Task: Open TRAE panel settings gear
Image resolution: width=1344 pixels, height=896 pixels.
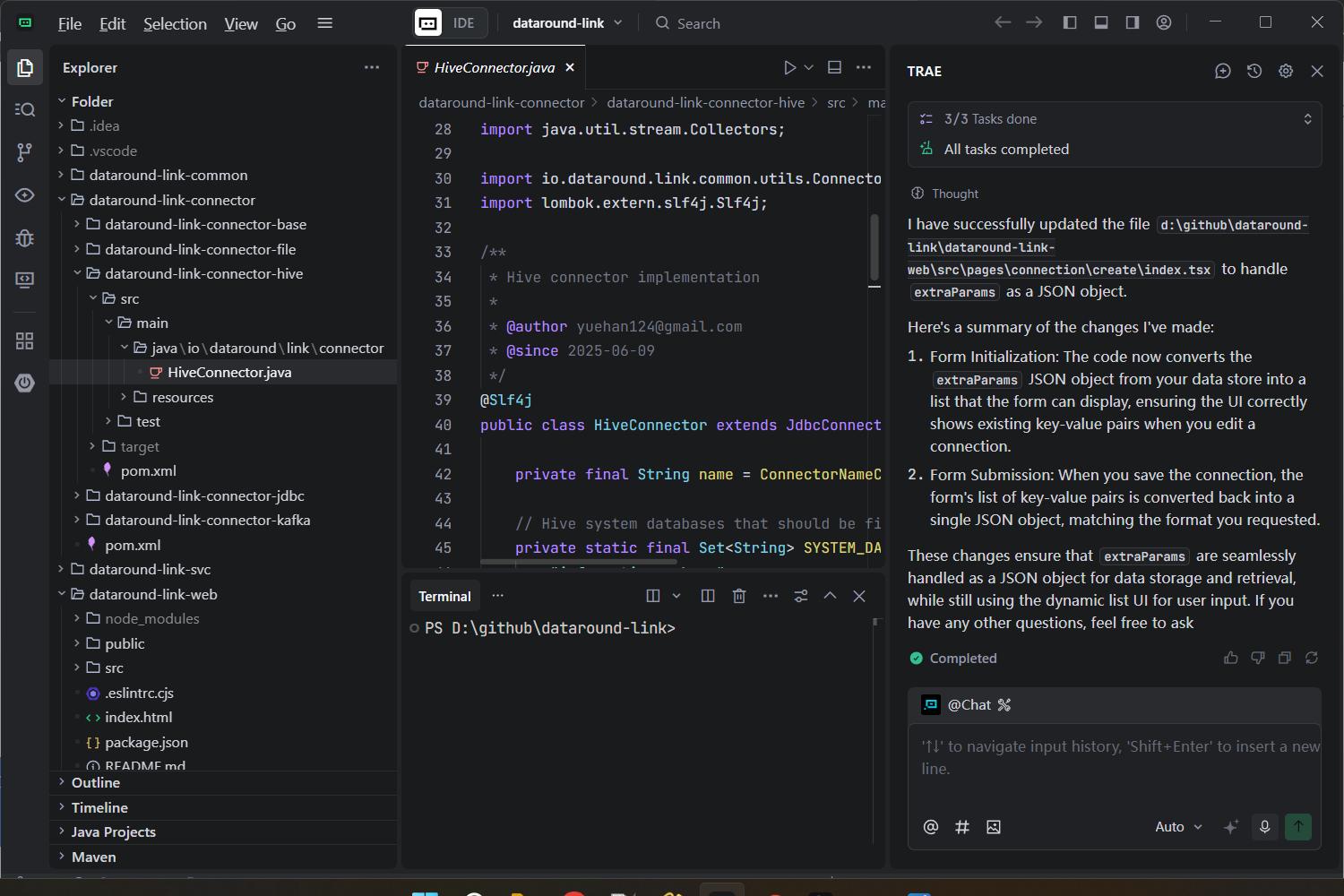Action: tap(1285, 71)
